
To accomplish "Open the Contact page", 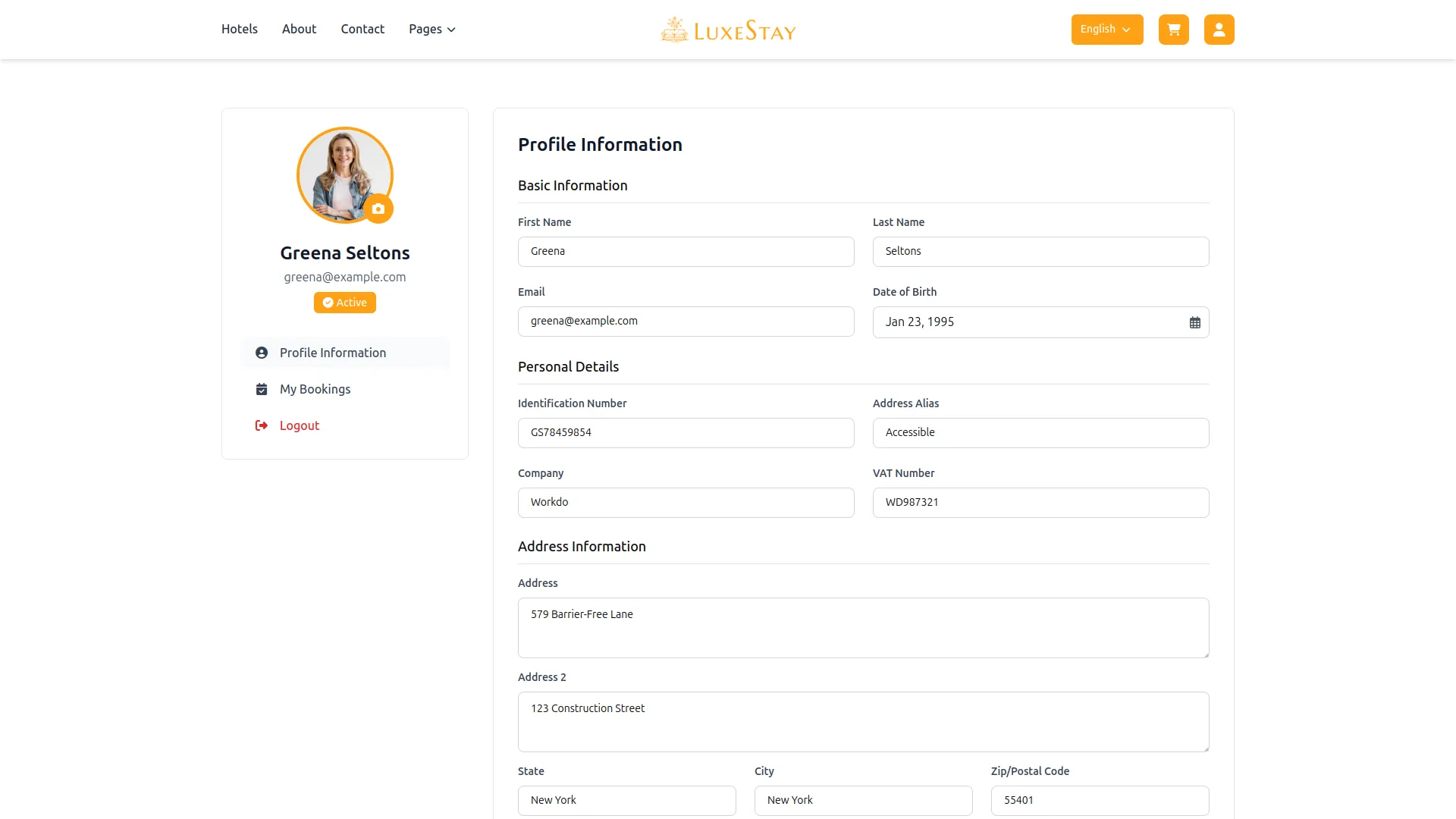I will point(362,29).
